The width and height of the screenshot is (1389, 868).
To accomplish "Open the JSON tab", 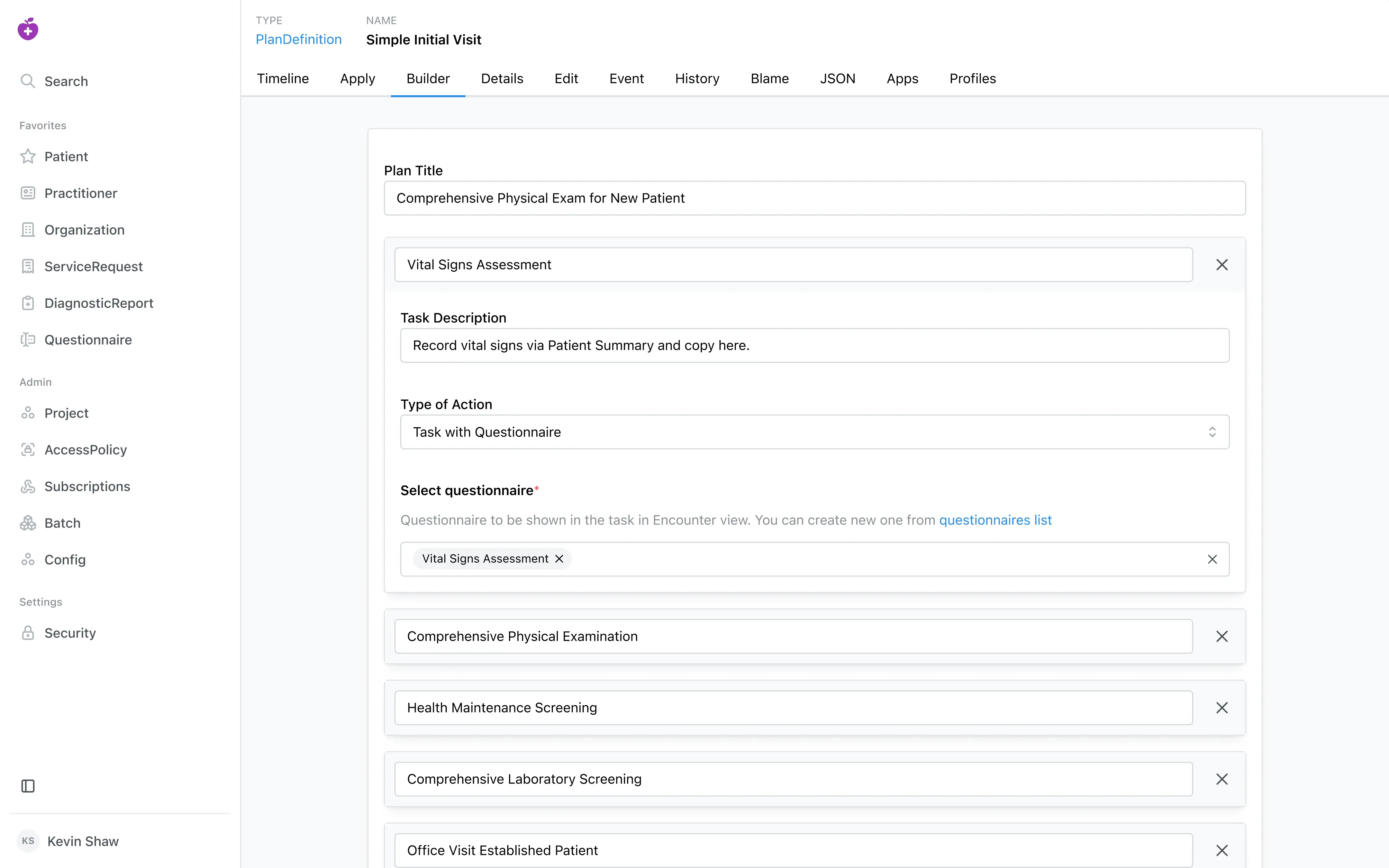I will pyautogui.click(x=837, y=79).
